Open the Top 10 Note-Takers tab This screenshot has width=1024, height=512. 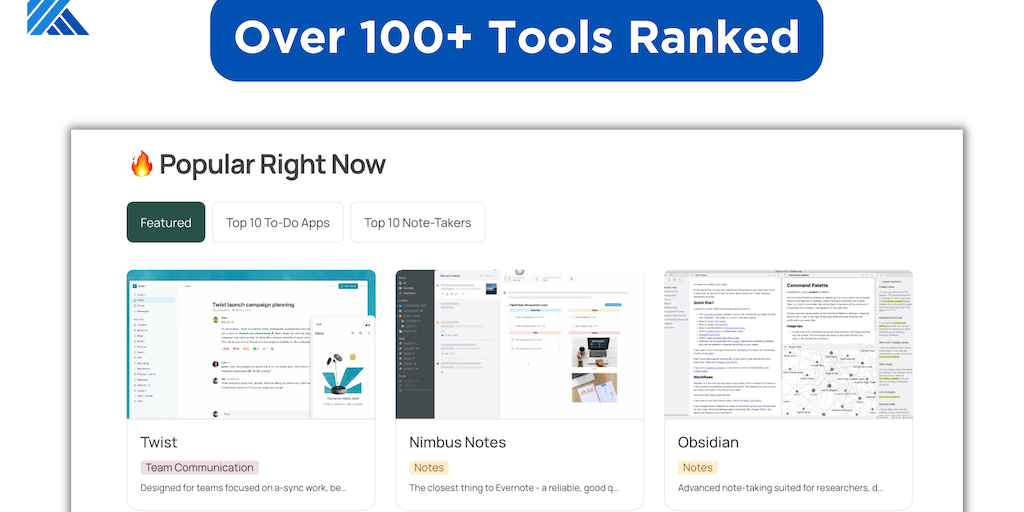[417, 222]
